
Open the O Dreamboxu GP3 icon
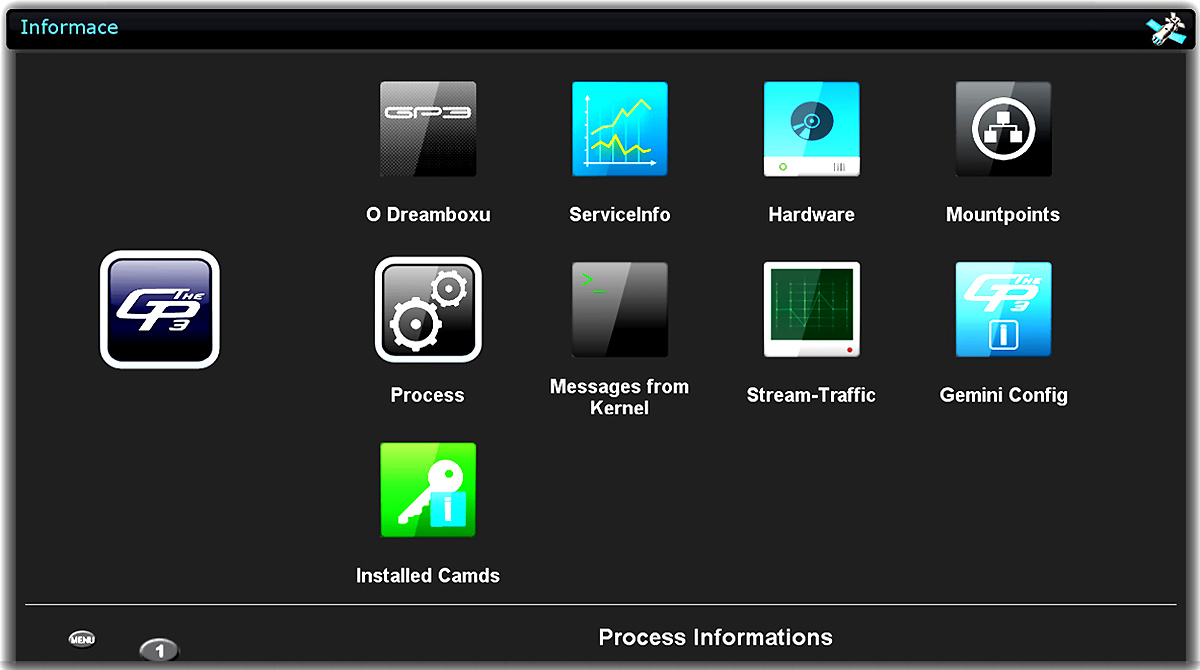(428, 129)
